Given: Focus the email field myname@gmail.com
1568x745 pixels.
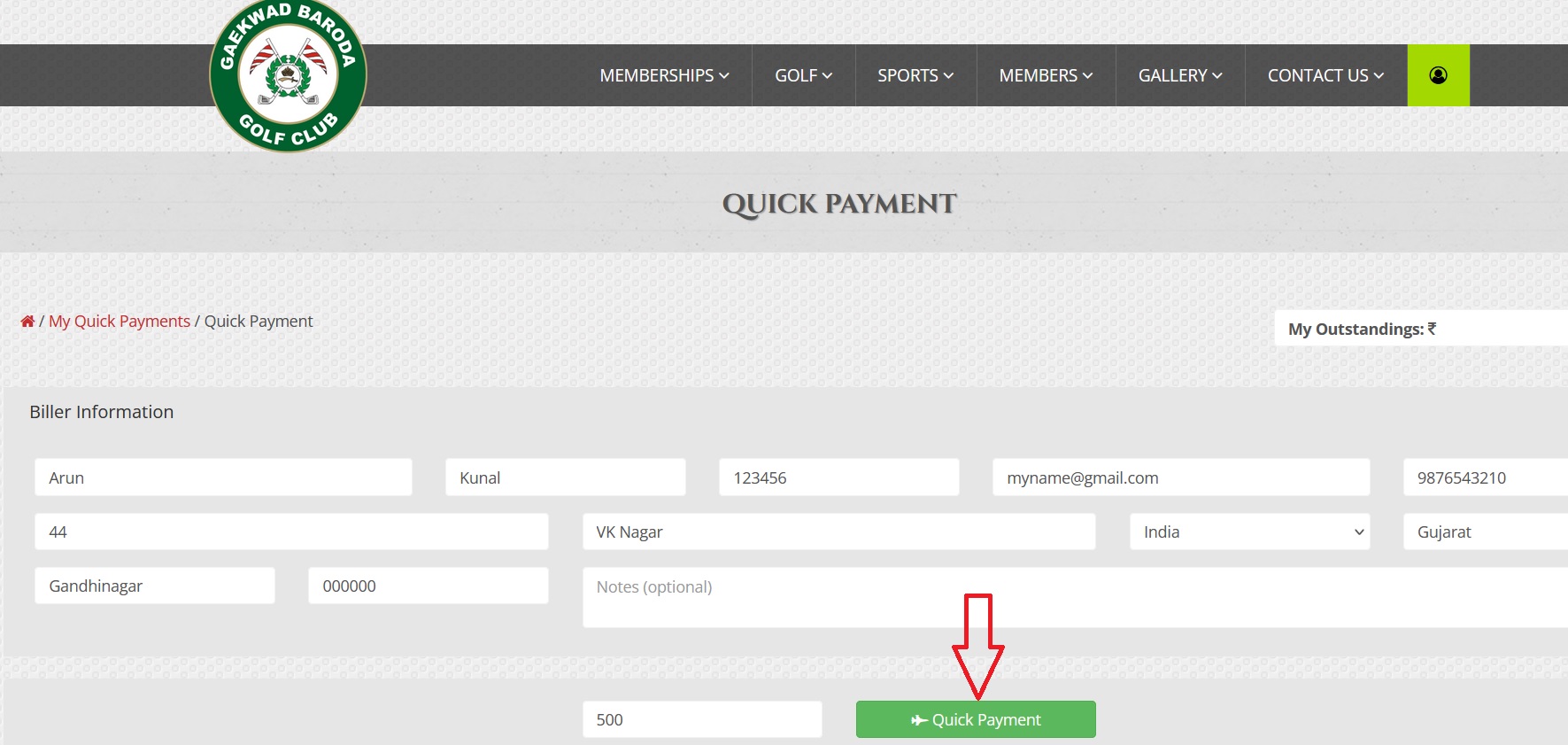Looking at the screenshot, I should (1180, 477).
